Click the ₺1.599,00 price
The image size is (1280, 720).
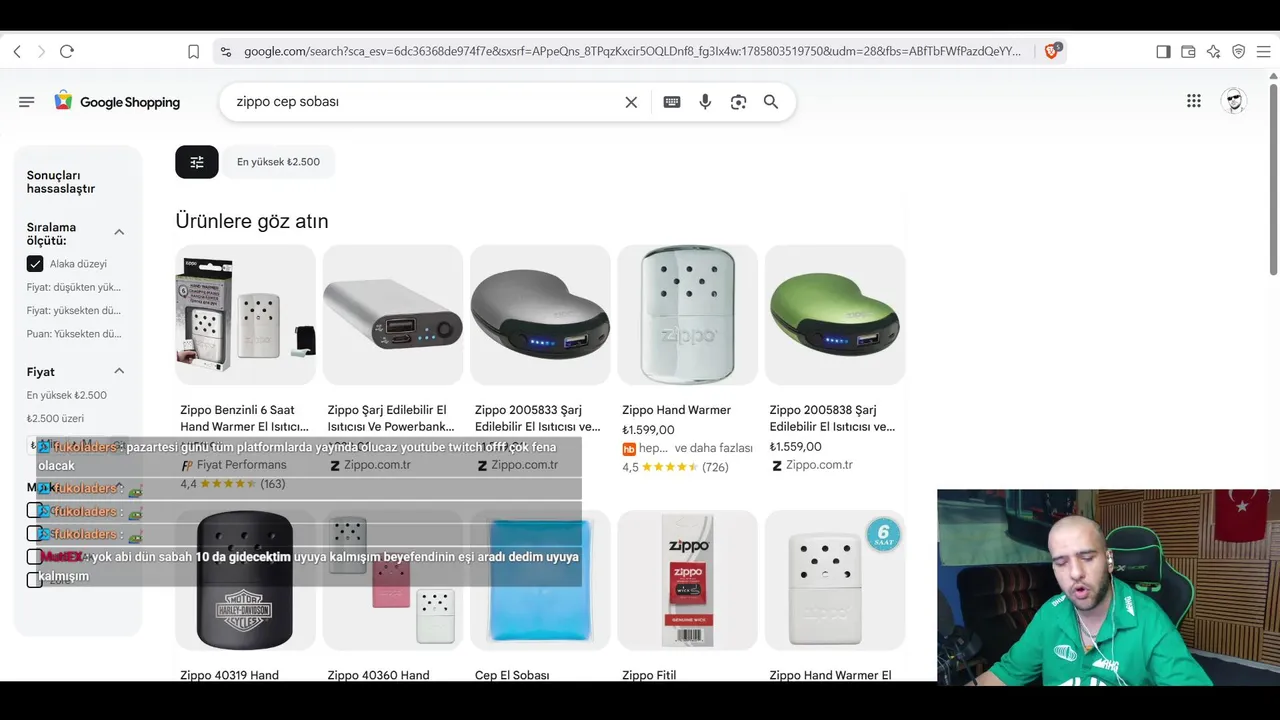648,430
